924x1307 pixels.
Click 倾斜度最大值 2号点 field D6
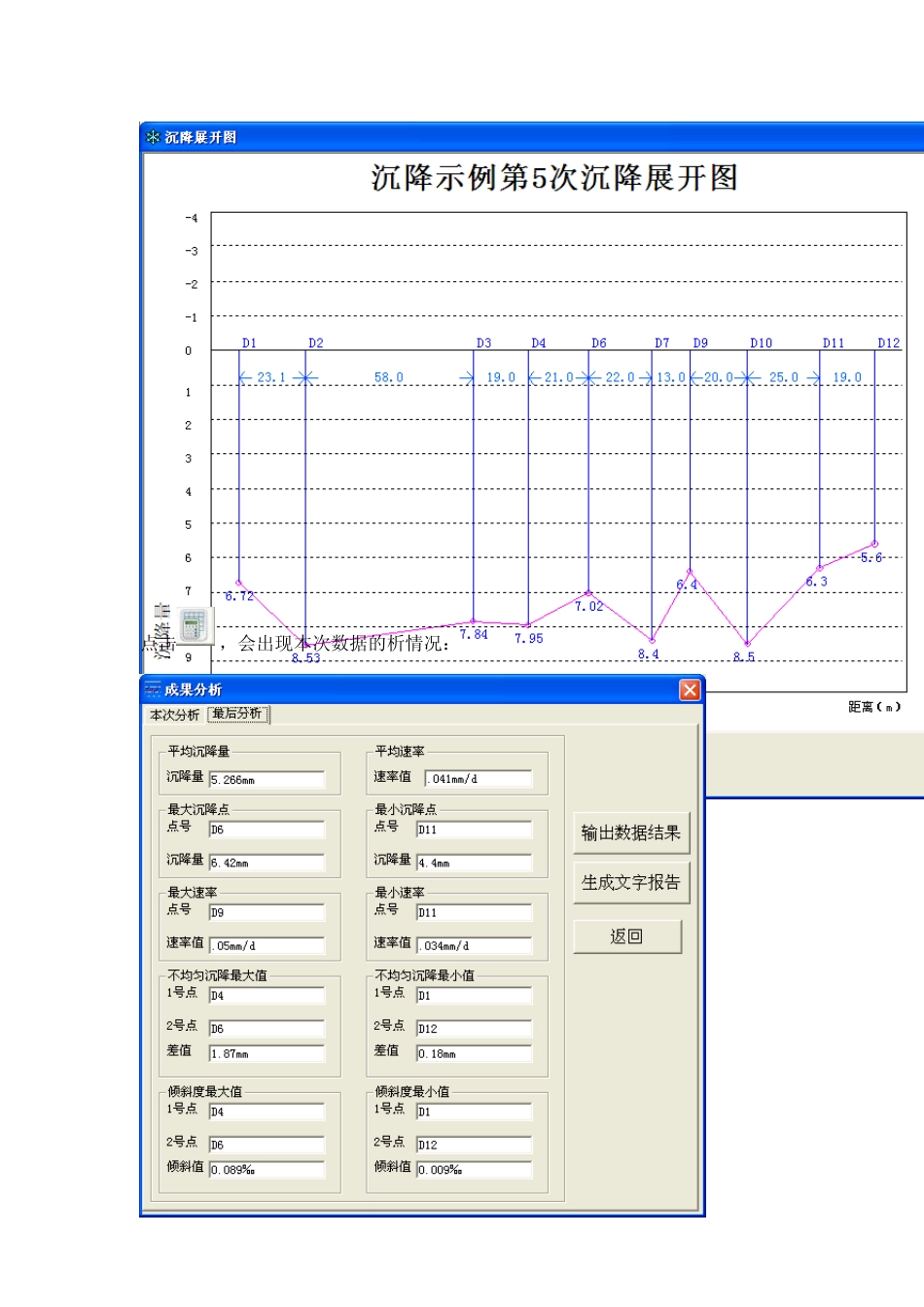(267, 1145)
